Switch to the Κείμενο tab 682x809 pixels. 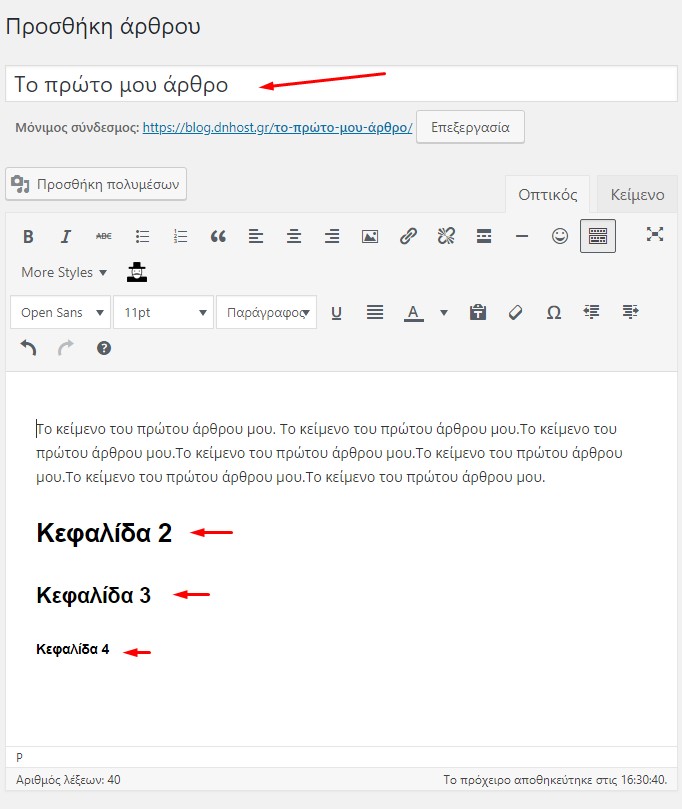pyautogui.click(x=637, y=195)
